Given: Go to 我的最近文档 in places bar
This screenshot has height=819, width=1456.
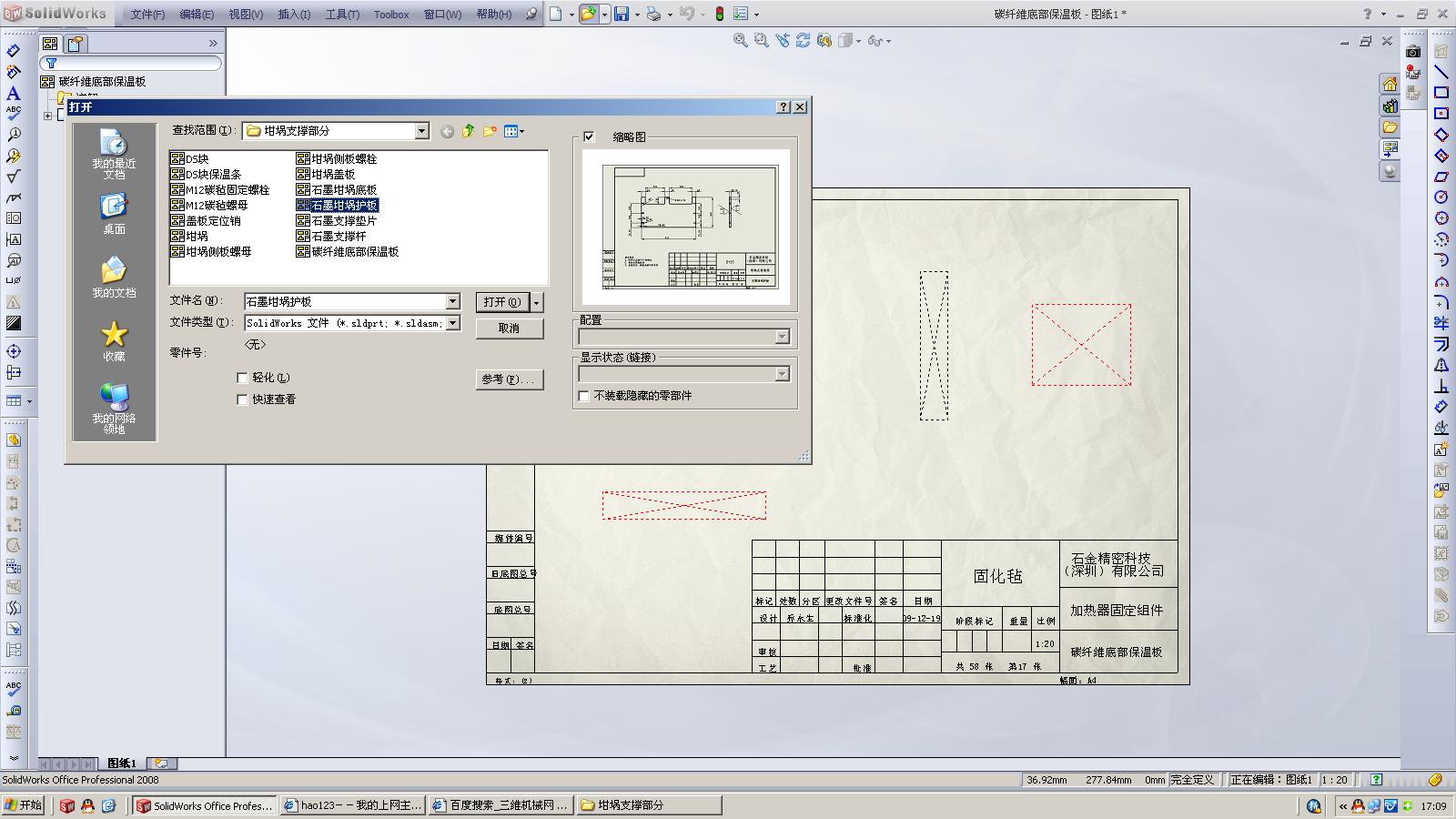Looking at the screenshot, I should pos(114,155).
